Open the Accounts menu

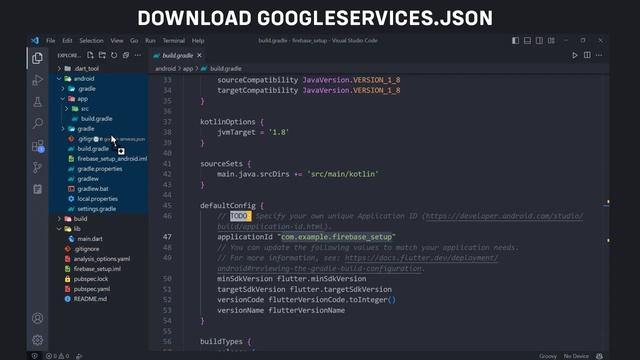click(x=37, y=318)
